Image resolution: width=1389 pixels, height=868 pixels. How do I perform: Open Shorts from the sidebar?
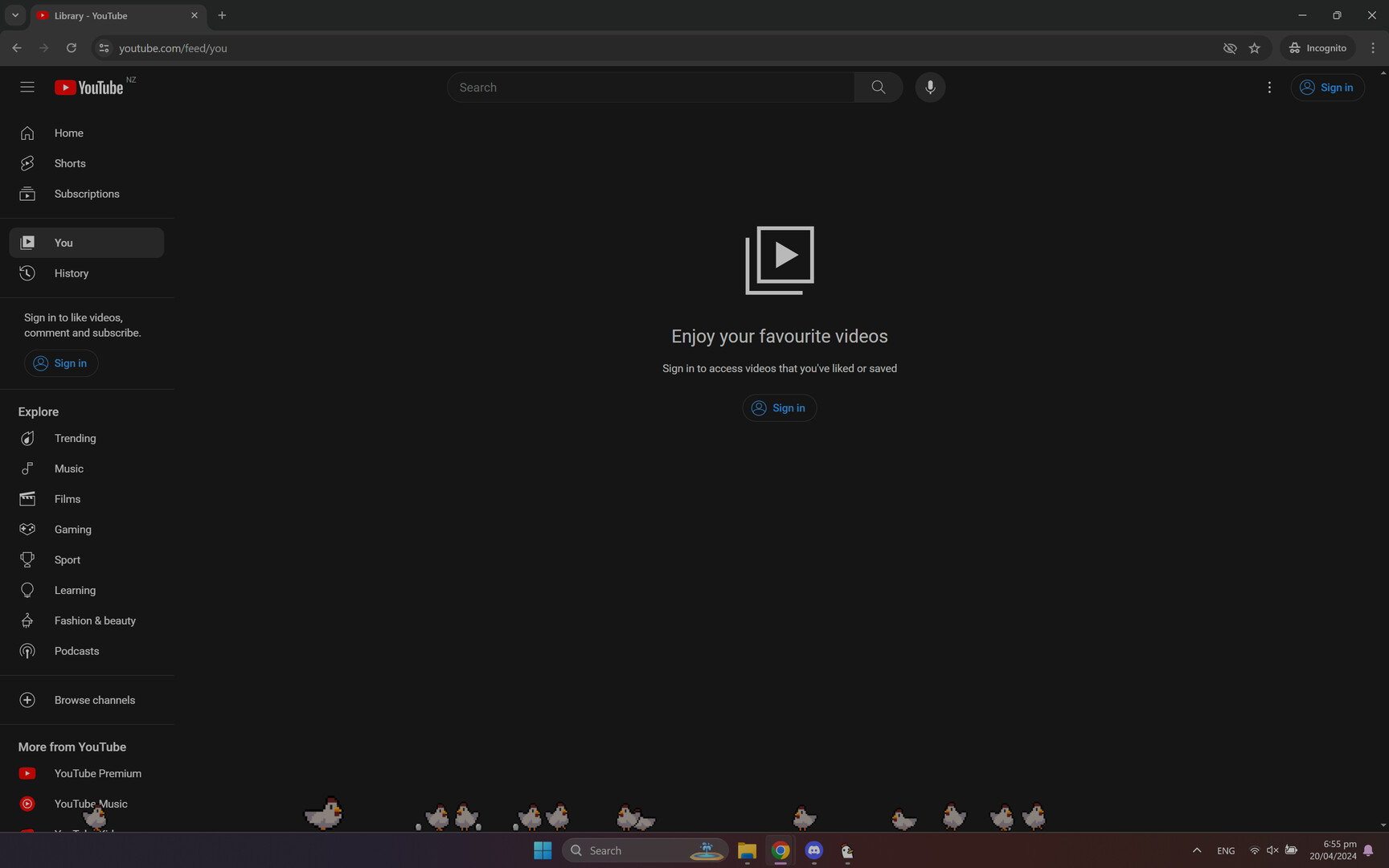point(69,163)
